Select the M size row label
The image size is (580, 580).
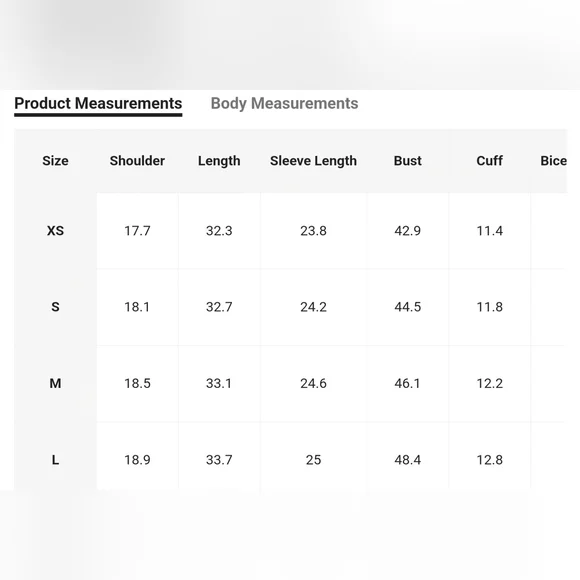(55, 383)
